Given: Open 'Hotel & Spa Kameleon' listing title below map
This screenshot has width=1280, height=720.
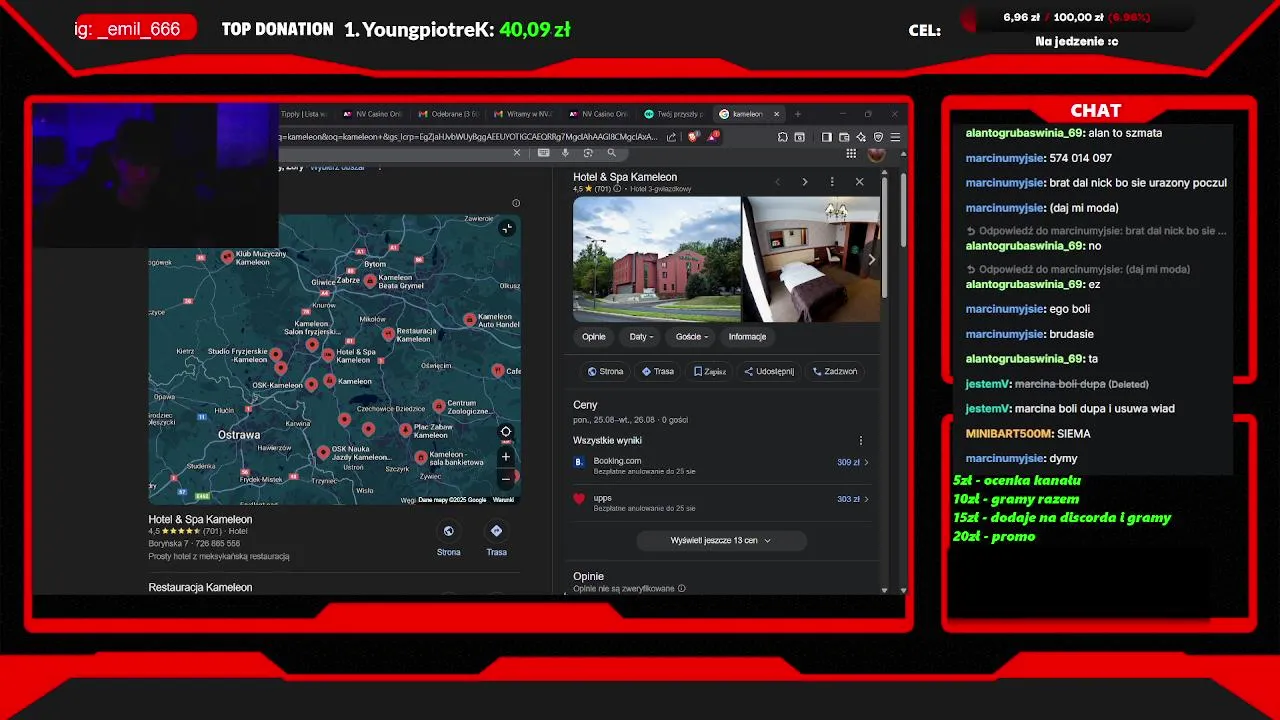Looking at the screenshot, I should [x=200, y=520].
